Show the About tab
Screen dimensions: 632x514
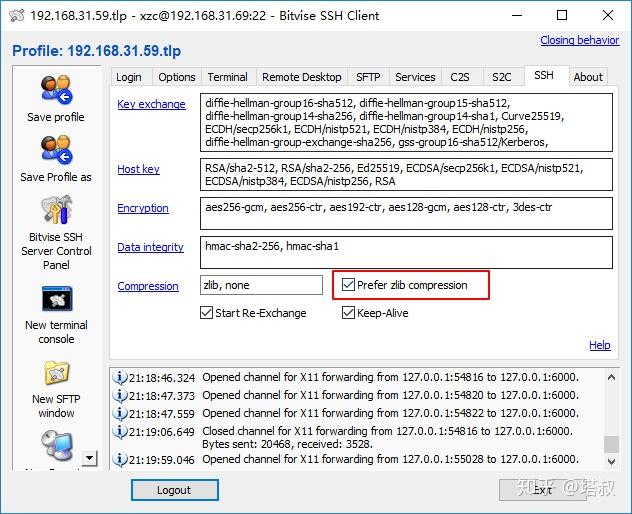coord(588,77)
